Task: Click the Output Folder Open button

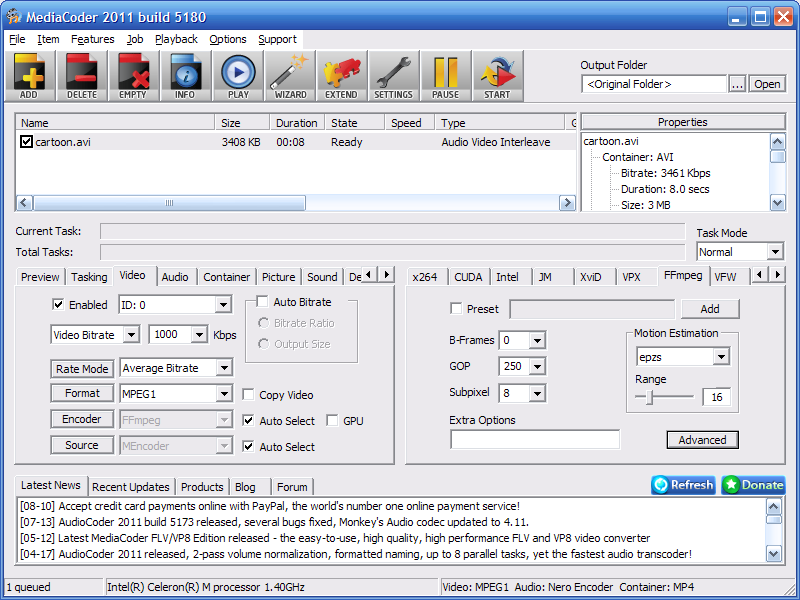Action: tap(767, 84)
